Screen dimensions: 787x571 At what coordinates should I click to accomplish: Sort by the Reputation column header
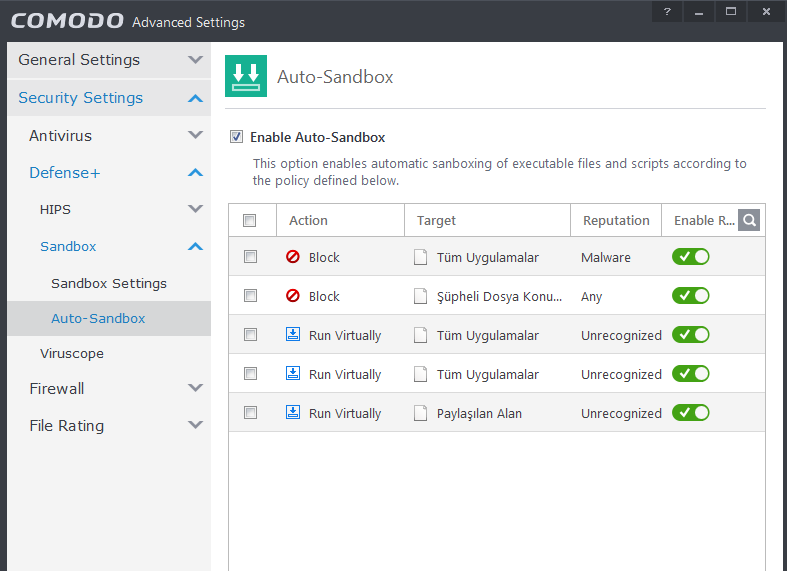tap(616, 220)
